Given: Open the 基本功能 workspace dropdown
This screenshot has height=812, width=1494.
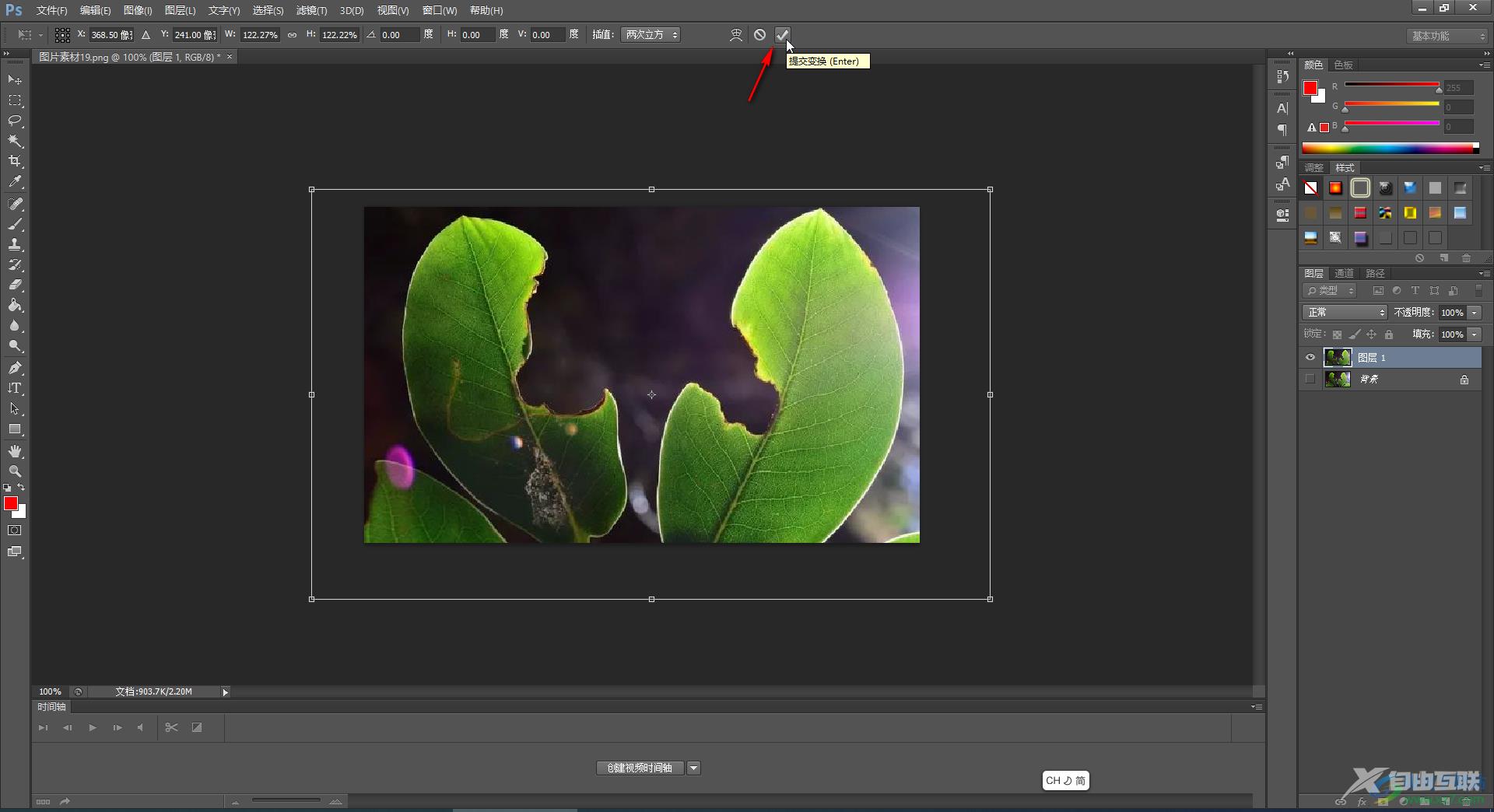Looking at the screenshot, I should click(1447, 36).
